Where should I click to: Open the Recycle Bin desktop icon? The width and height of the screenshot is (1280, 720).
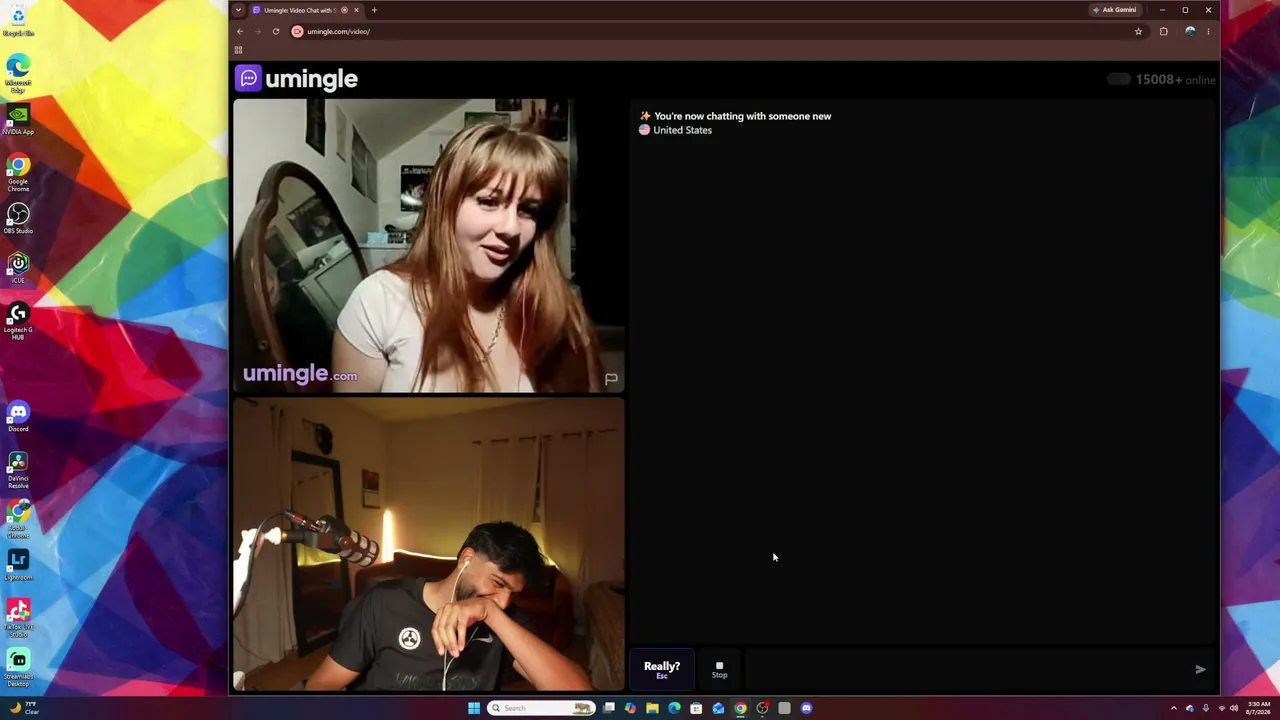pos(18,21)
